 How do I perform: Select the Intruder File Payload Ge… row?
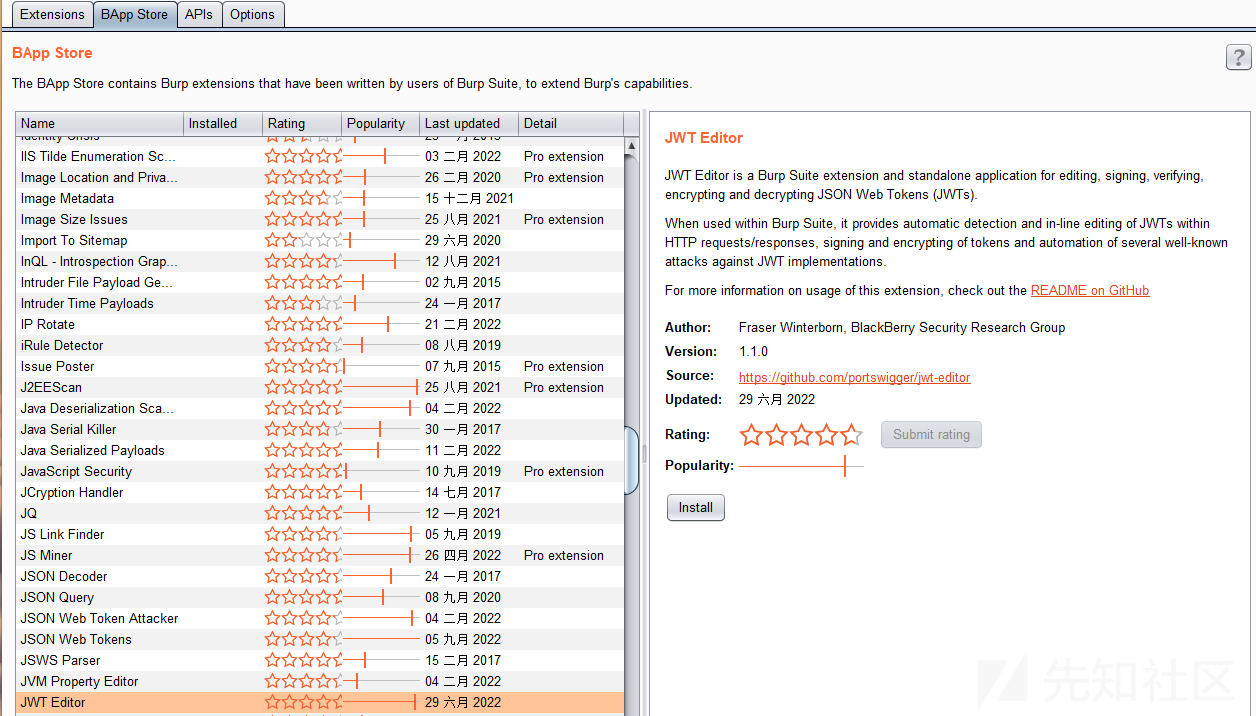click(x=97, y=282)
